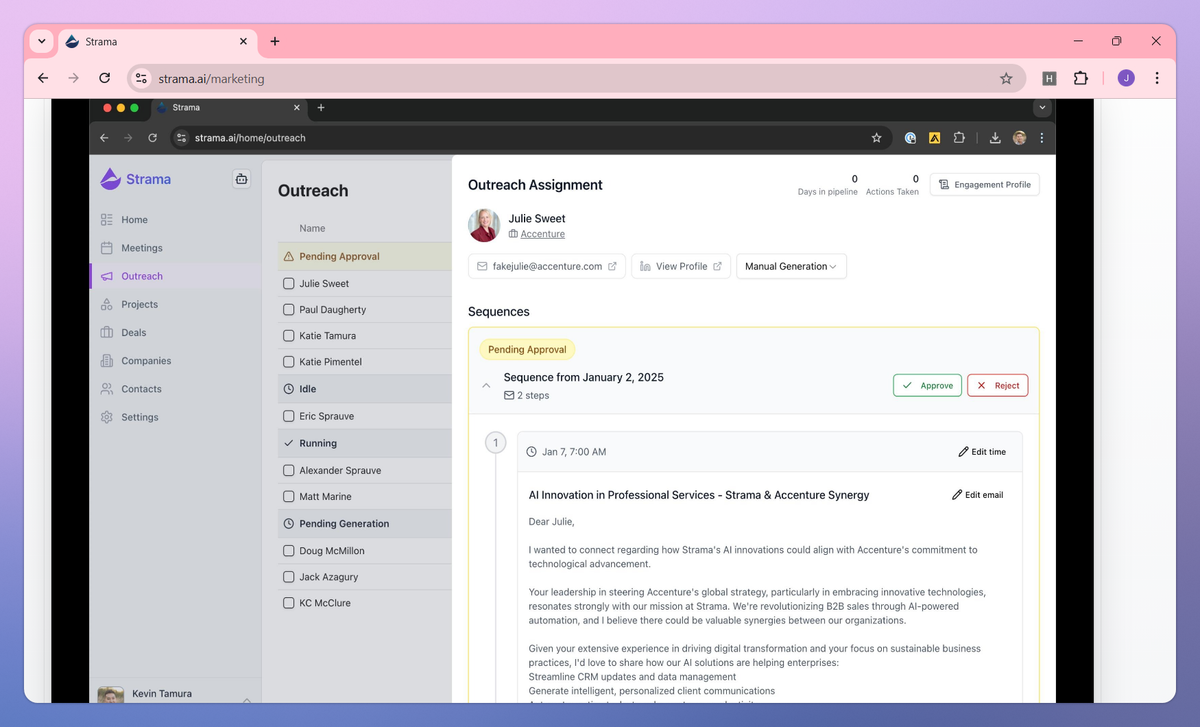Image resolution: width=1200 pixels, height=727 pixels.
Task: Click Edit email for step 1
Action: (x=977, y=495)
